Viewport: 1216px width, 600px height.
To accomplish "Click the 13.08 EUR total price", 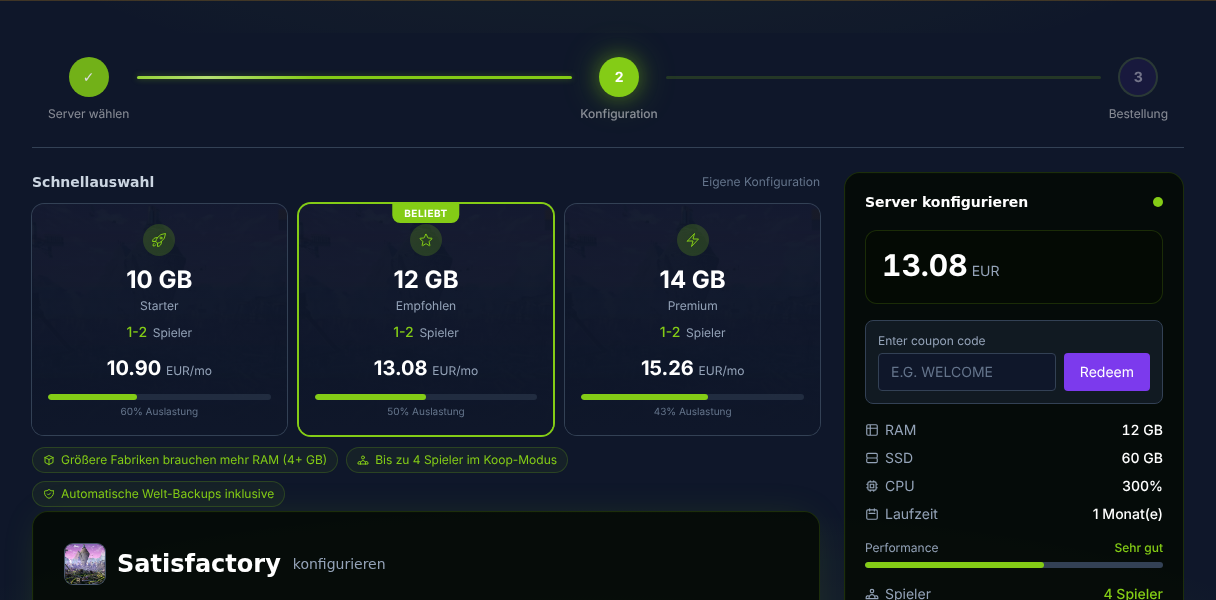I will tap(941, 266).
